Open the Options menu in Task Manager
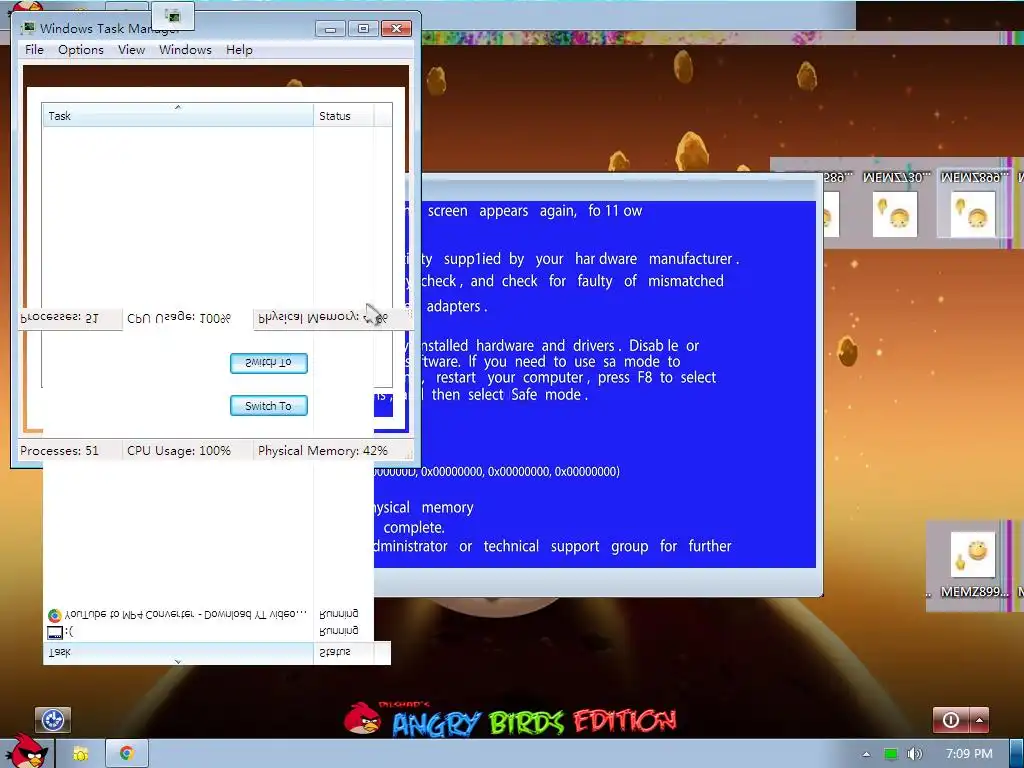Viewport: 1024px width, 768px height. tap(80, 50)
